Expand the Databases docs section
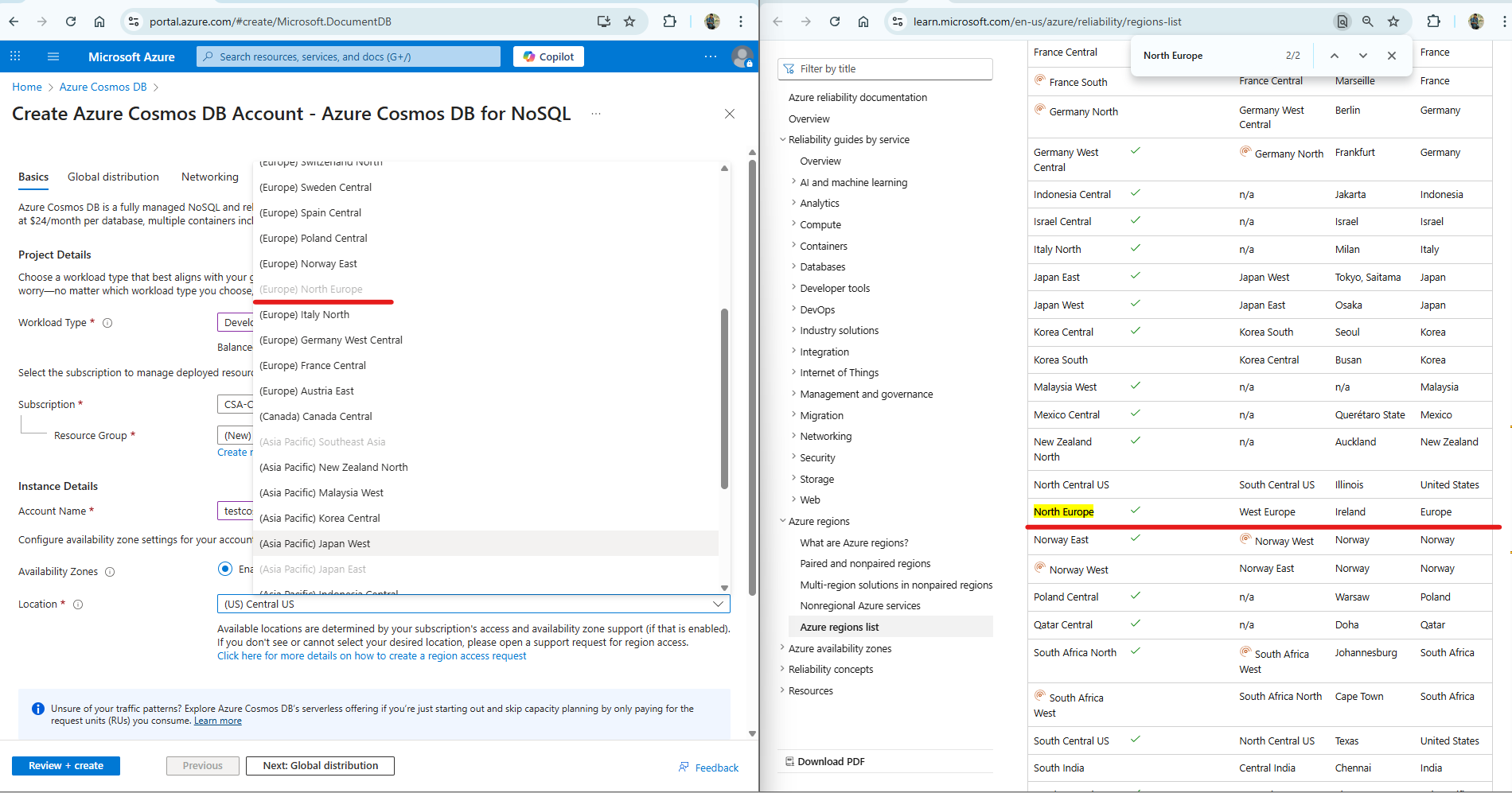The height and width of the screenshot is (793, 1512). (822, 267)
